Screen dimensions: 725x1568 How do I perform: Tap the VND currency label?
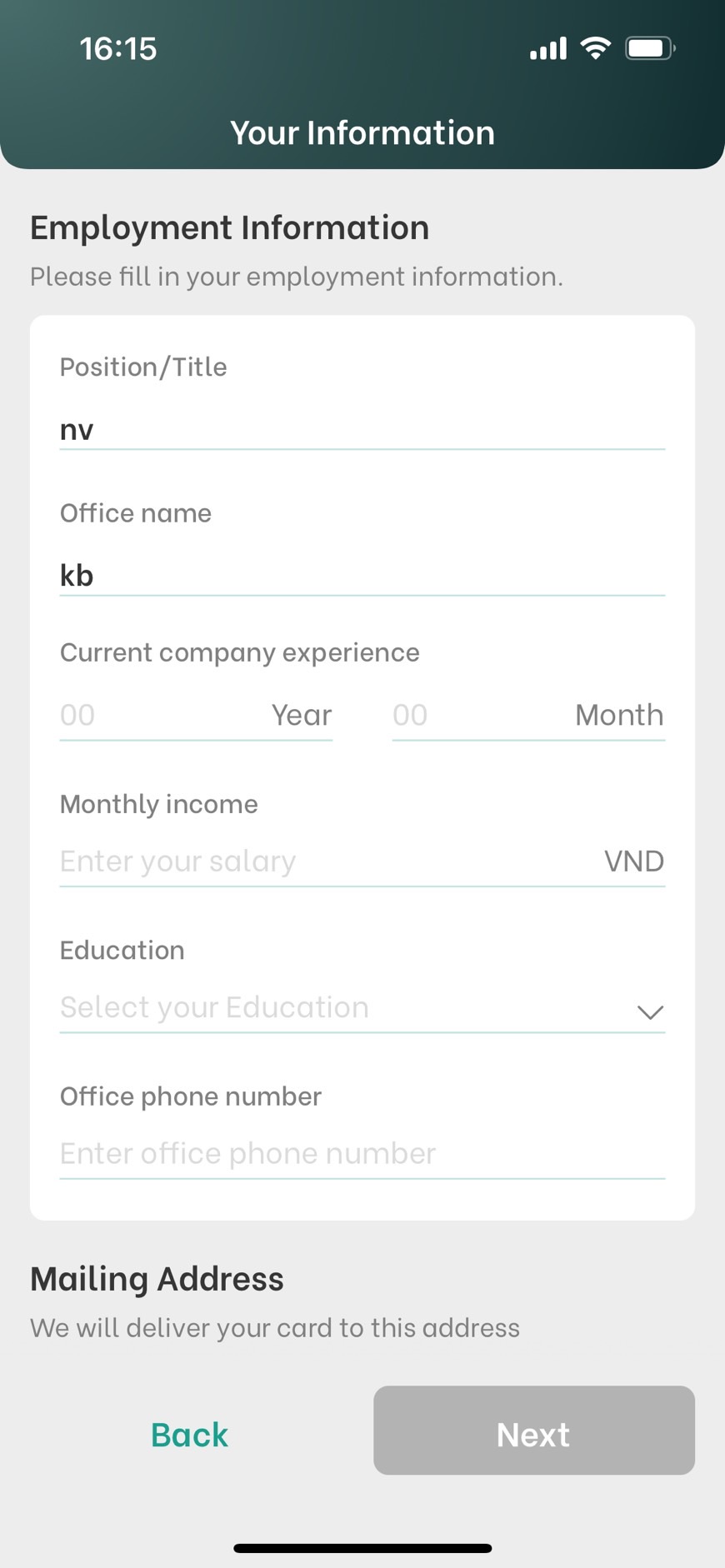tap(633, 861)
